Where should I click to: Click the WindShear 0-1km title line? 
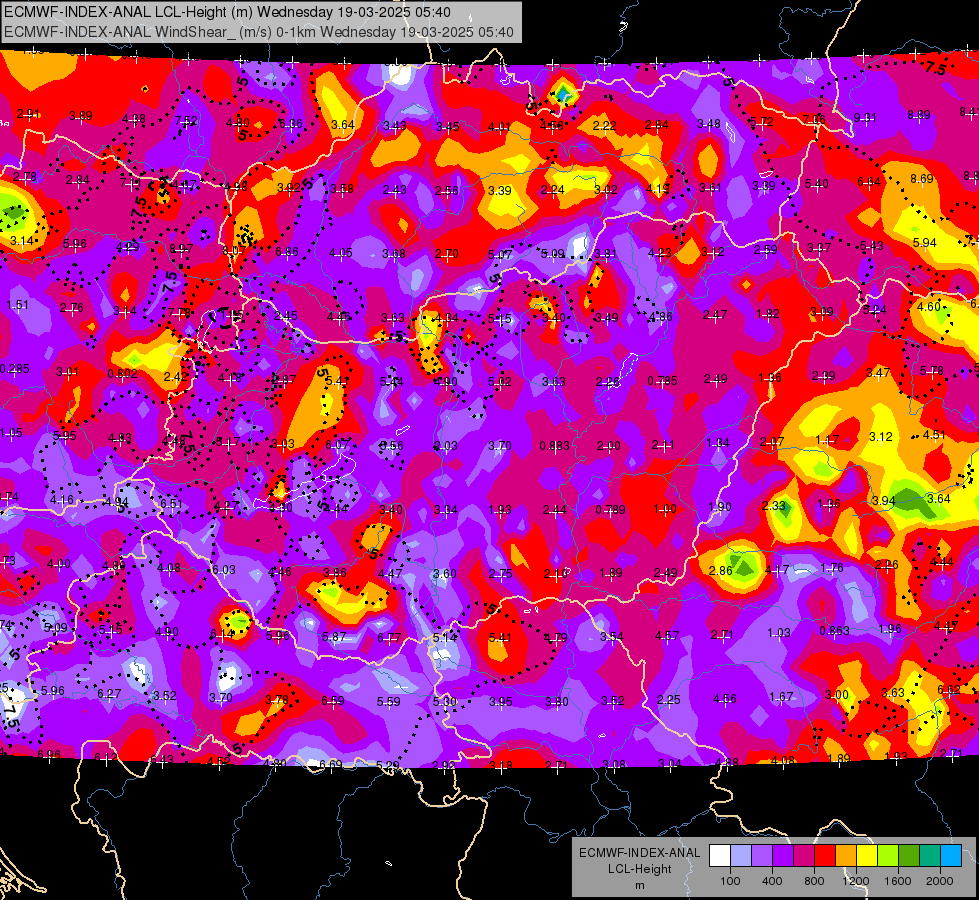point(259,32)
